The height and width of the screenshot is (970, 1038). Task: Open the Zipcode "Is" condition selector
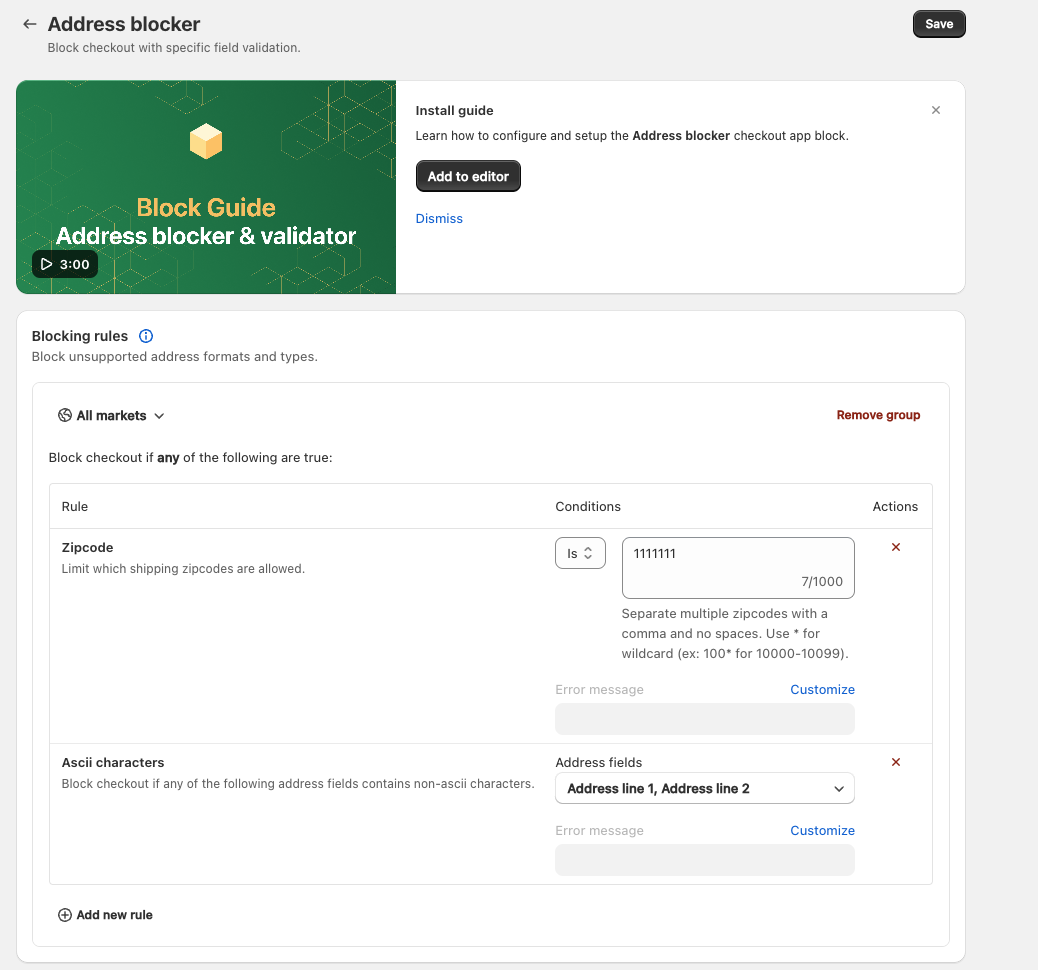click(x=580, y=553)
